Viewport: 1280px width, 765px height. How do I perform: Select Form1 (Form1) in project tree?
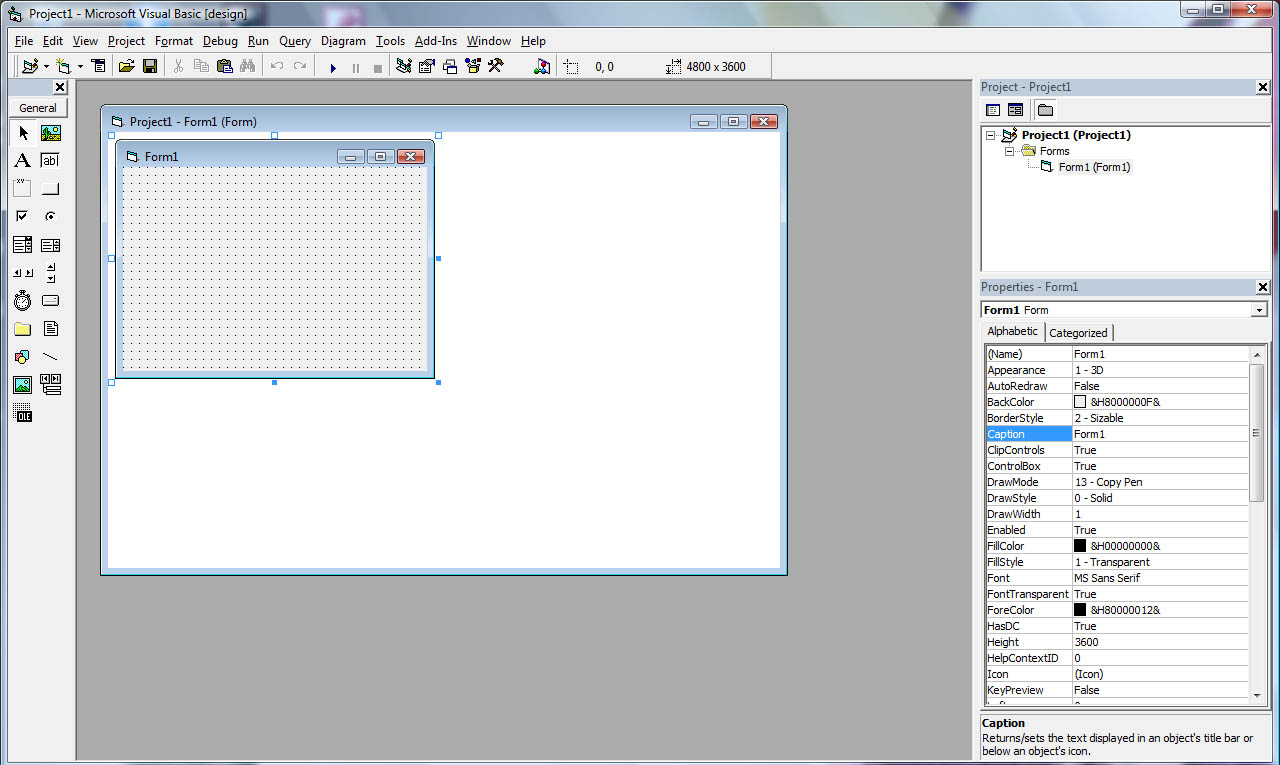[x=1094, y=167]
